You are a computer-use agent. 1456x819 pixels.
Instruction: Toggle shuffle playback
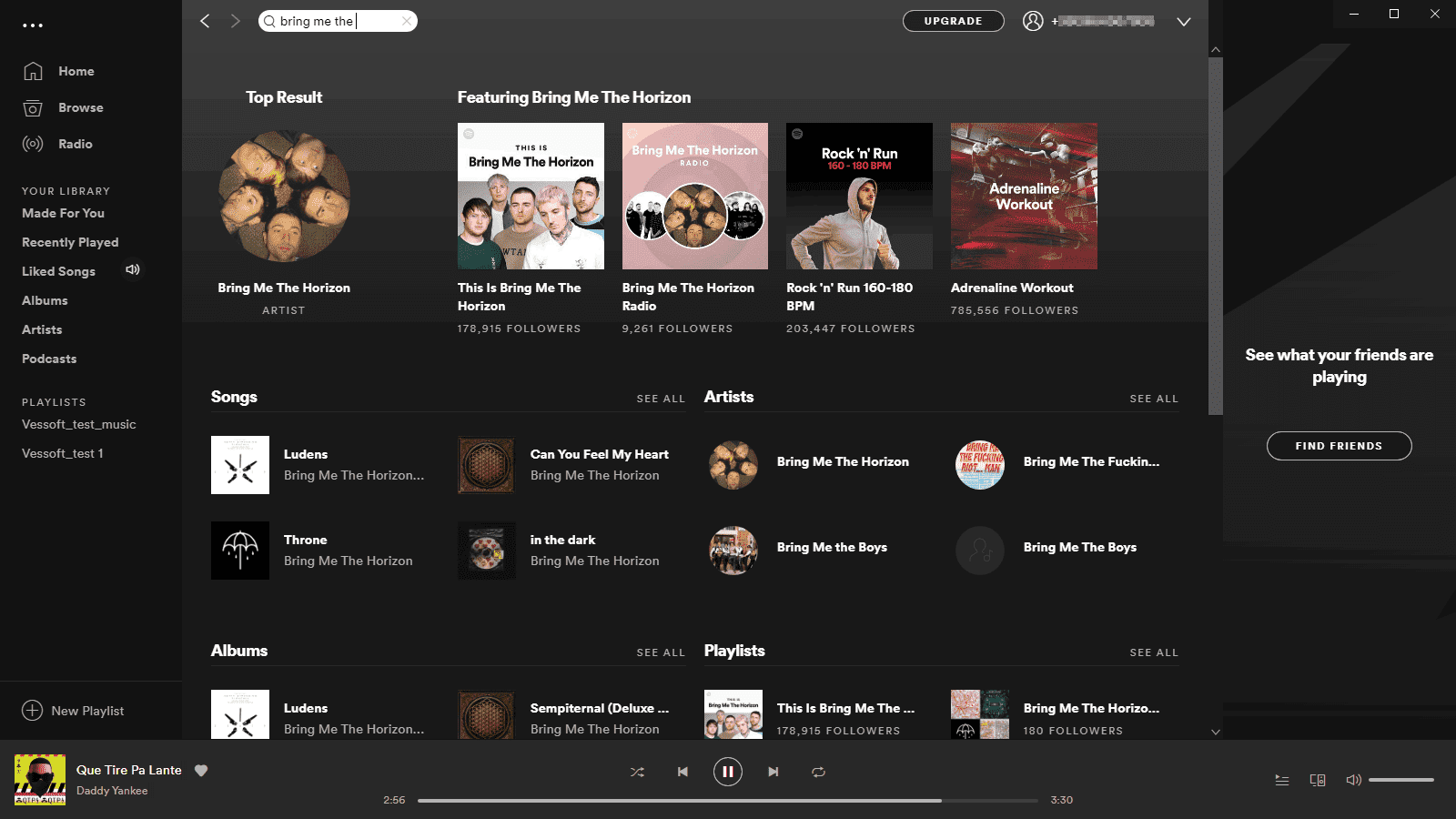pos(637,772)
